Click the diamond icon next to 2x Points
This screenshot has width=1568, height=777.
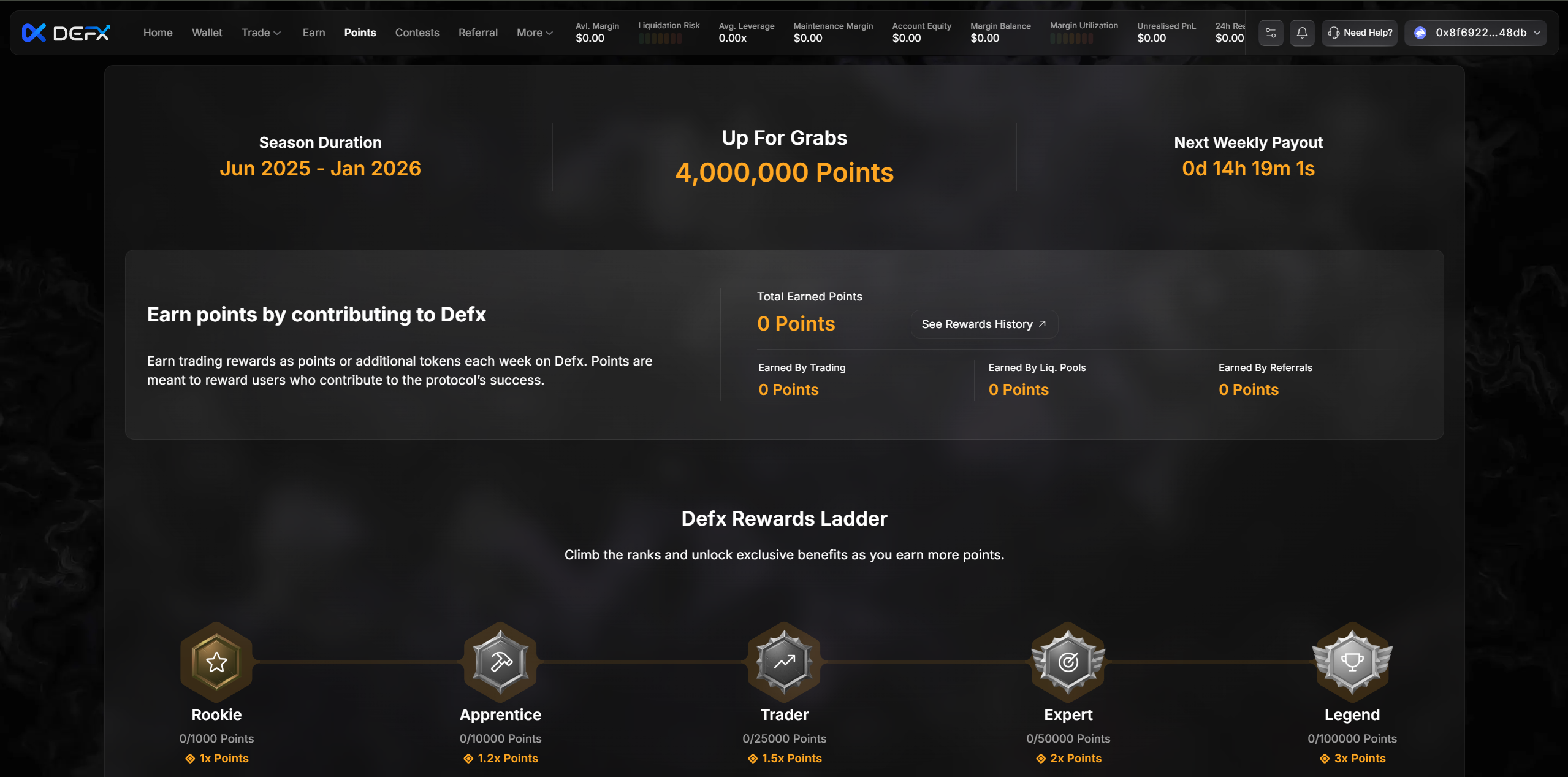1041,759
